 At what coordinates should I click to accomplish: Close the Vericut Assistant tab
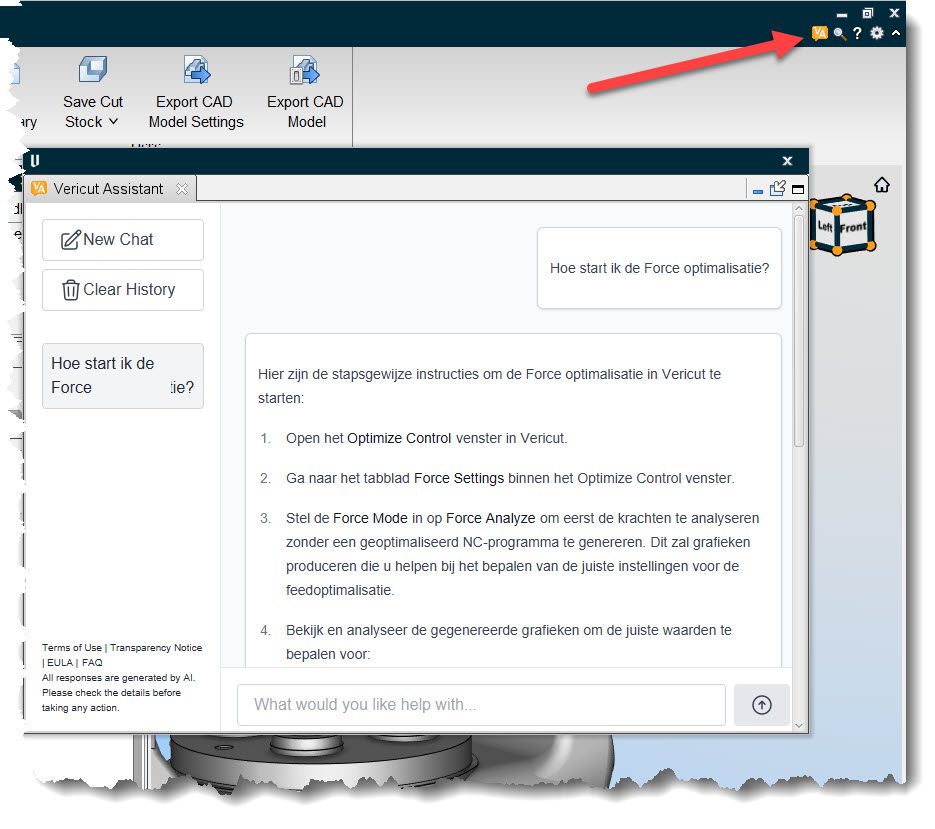(x=181, y=188)
